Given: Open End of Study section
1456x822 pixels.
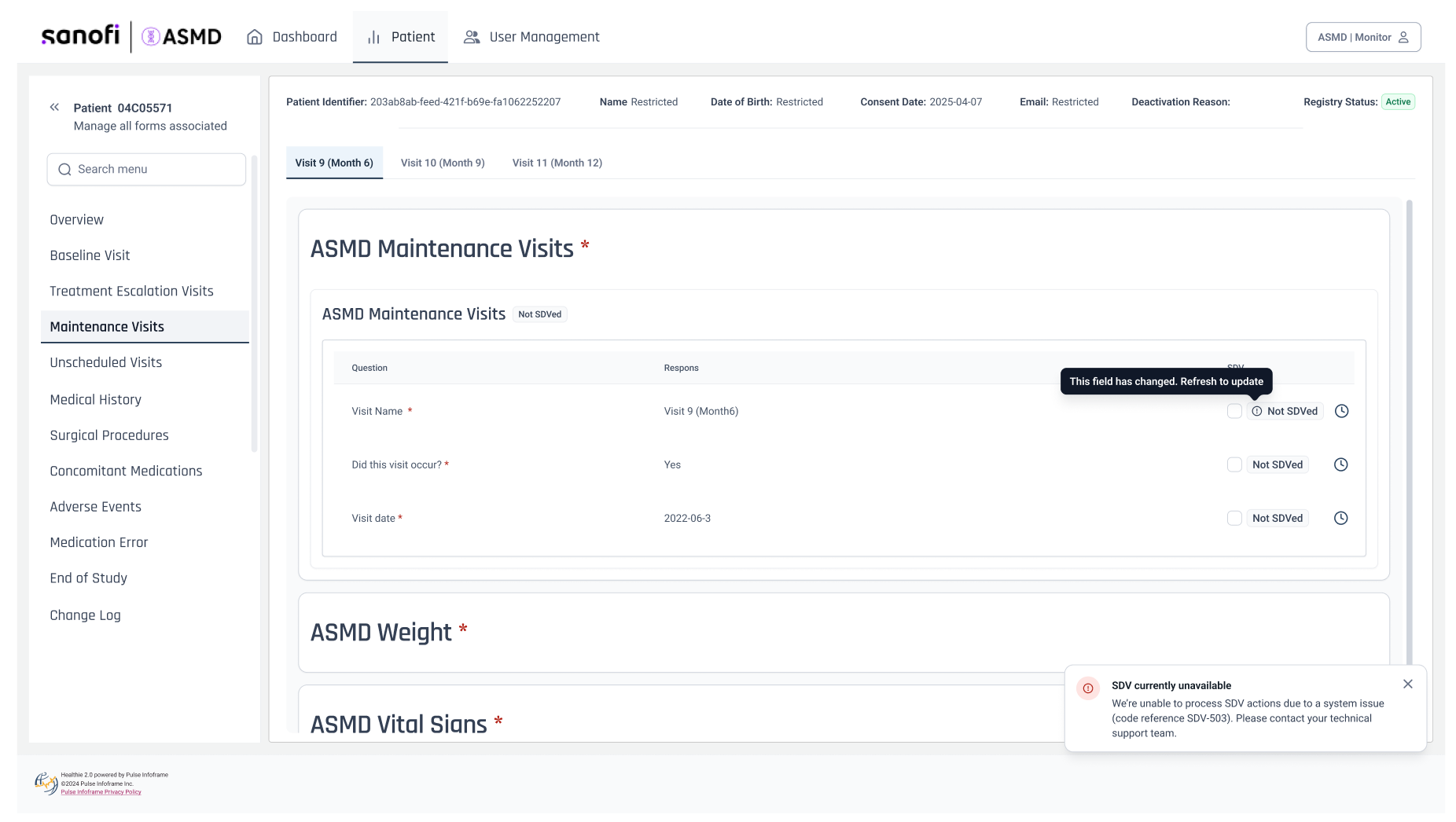Looking at the screenshot, I should 89,578.
